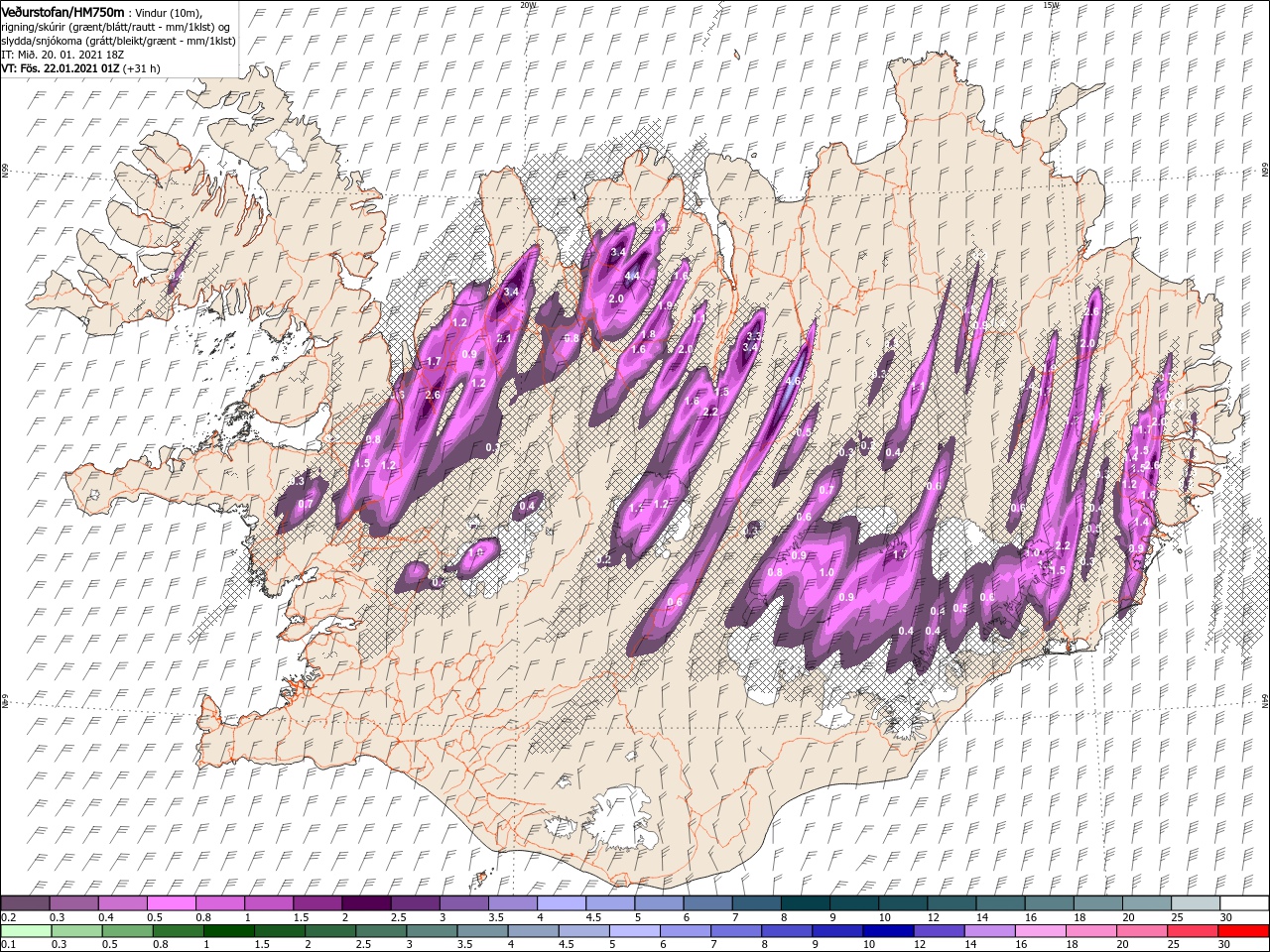
Task: Click the 4.4 precipitation value on the map
Action: pyautogui.click(x=631, y=276)
